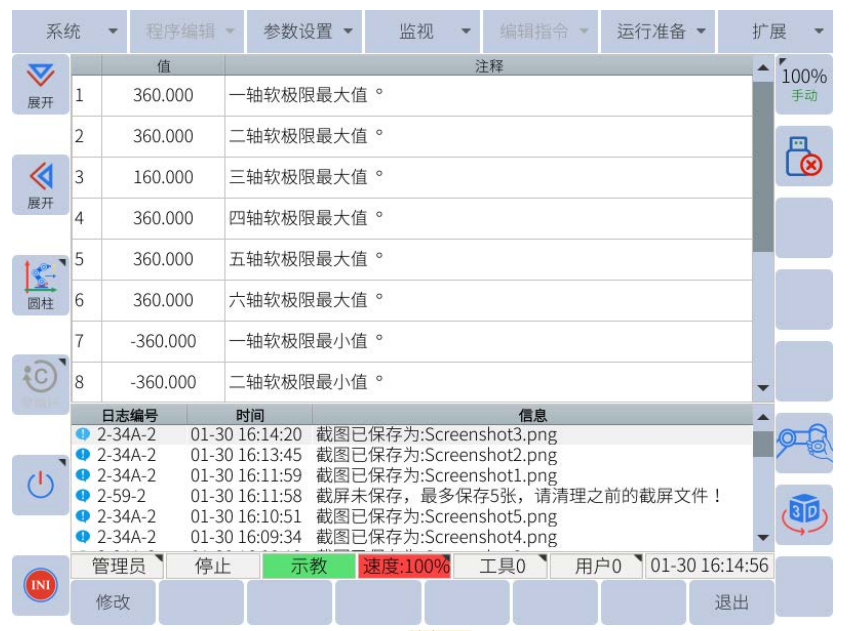Select axis three soft limit value 160.000
855x631 pixels.
(163, 177)
